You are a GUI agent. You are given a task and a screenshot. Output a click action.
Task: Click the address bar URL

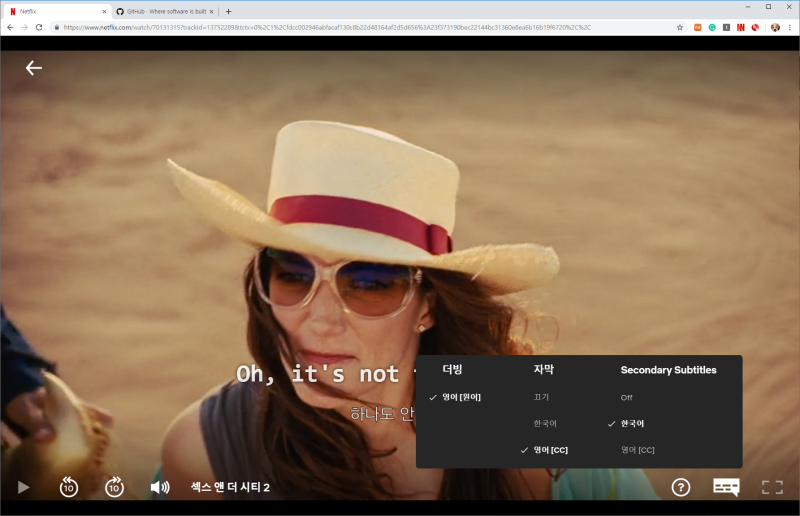tap(327, 28)
